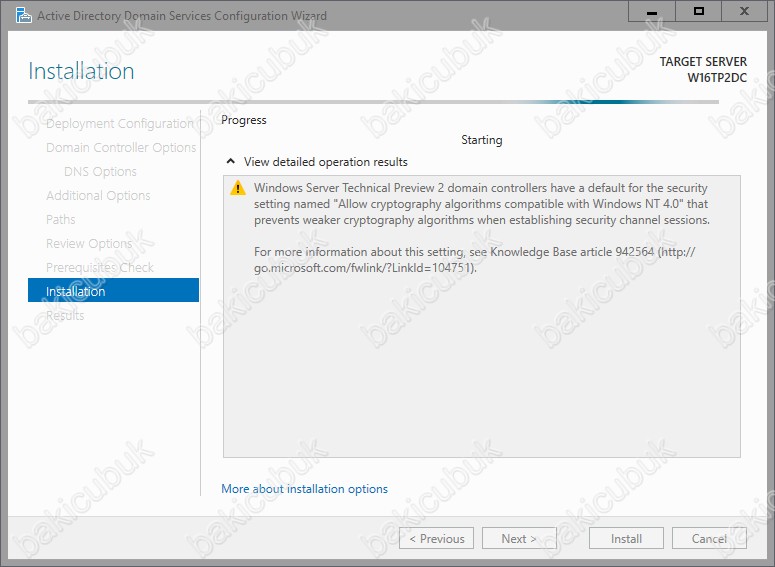Click the W16TP2DC target server name

(x=717, y=78)
